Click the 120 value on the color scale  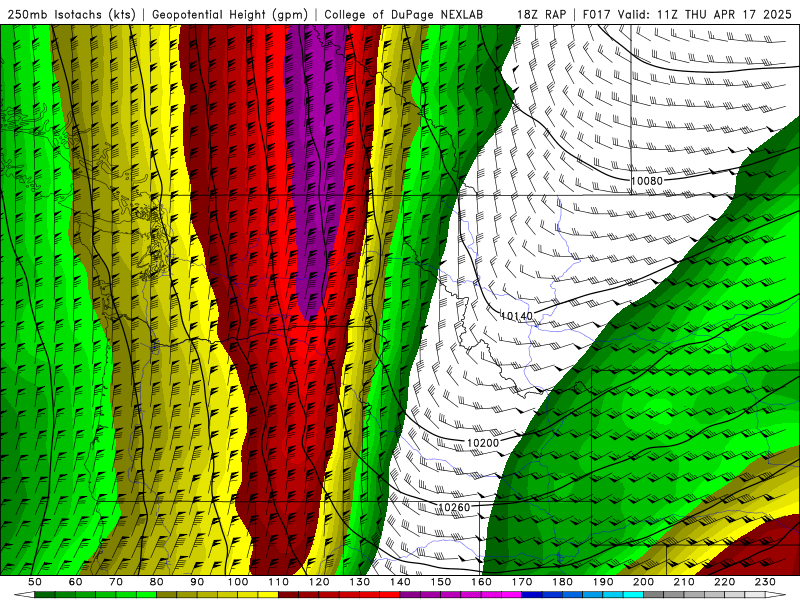point(319,582)
